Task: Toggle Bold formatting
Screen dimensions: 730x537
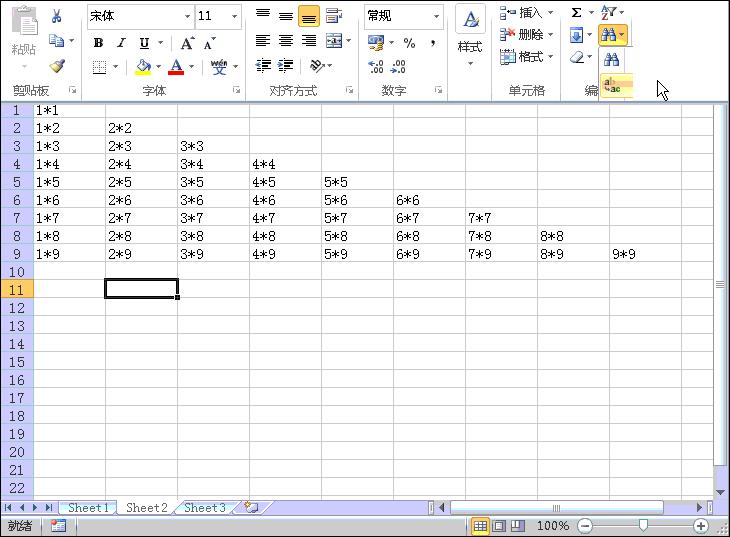Action: pyautogui.click(x=98, y=43)
